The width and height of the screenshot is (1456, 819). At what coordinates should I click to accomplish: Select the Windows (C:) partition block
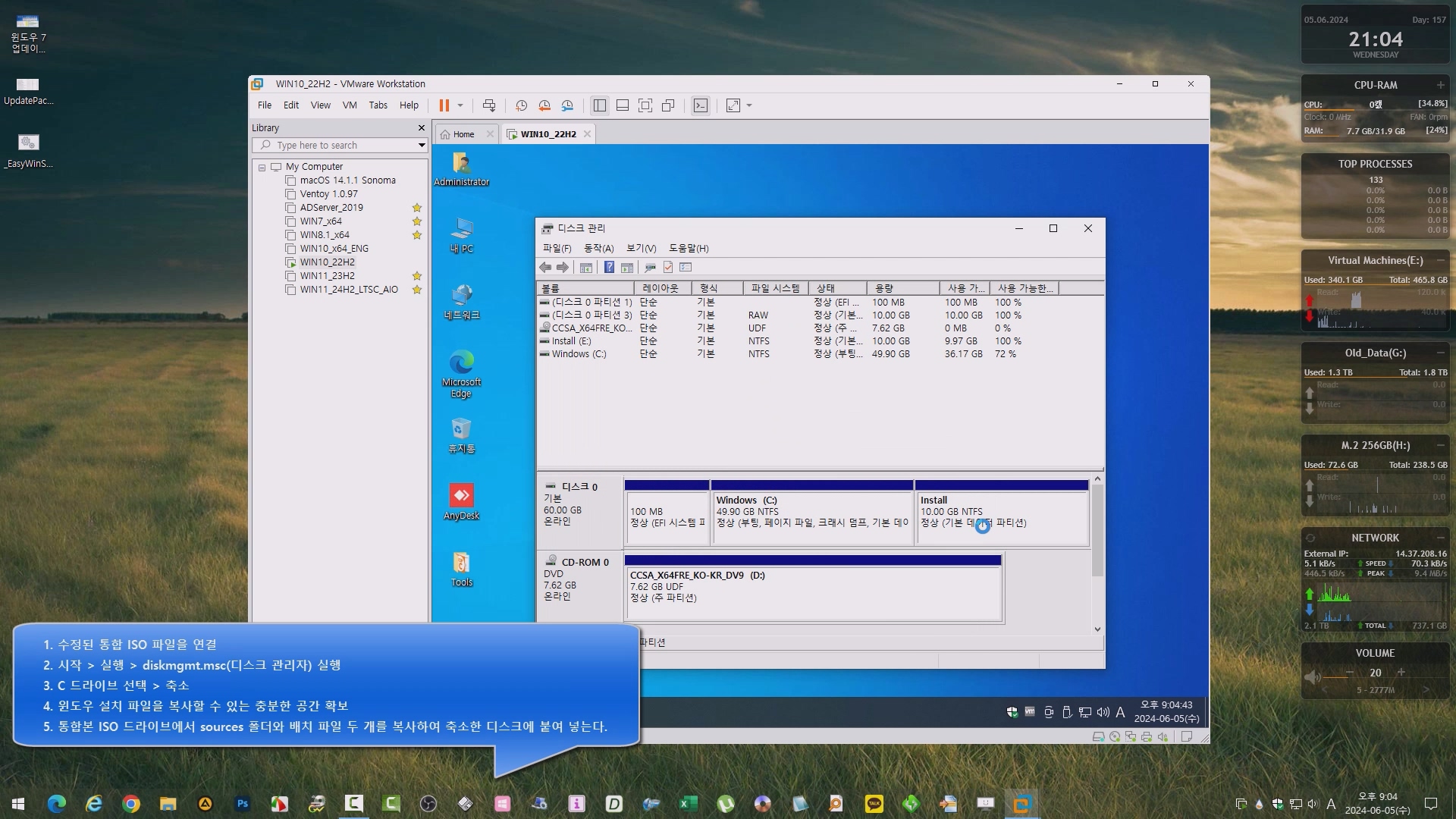point(811,516)
